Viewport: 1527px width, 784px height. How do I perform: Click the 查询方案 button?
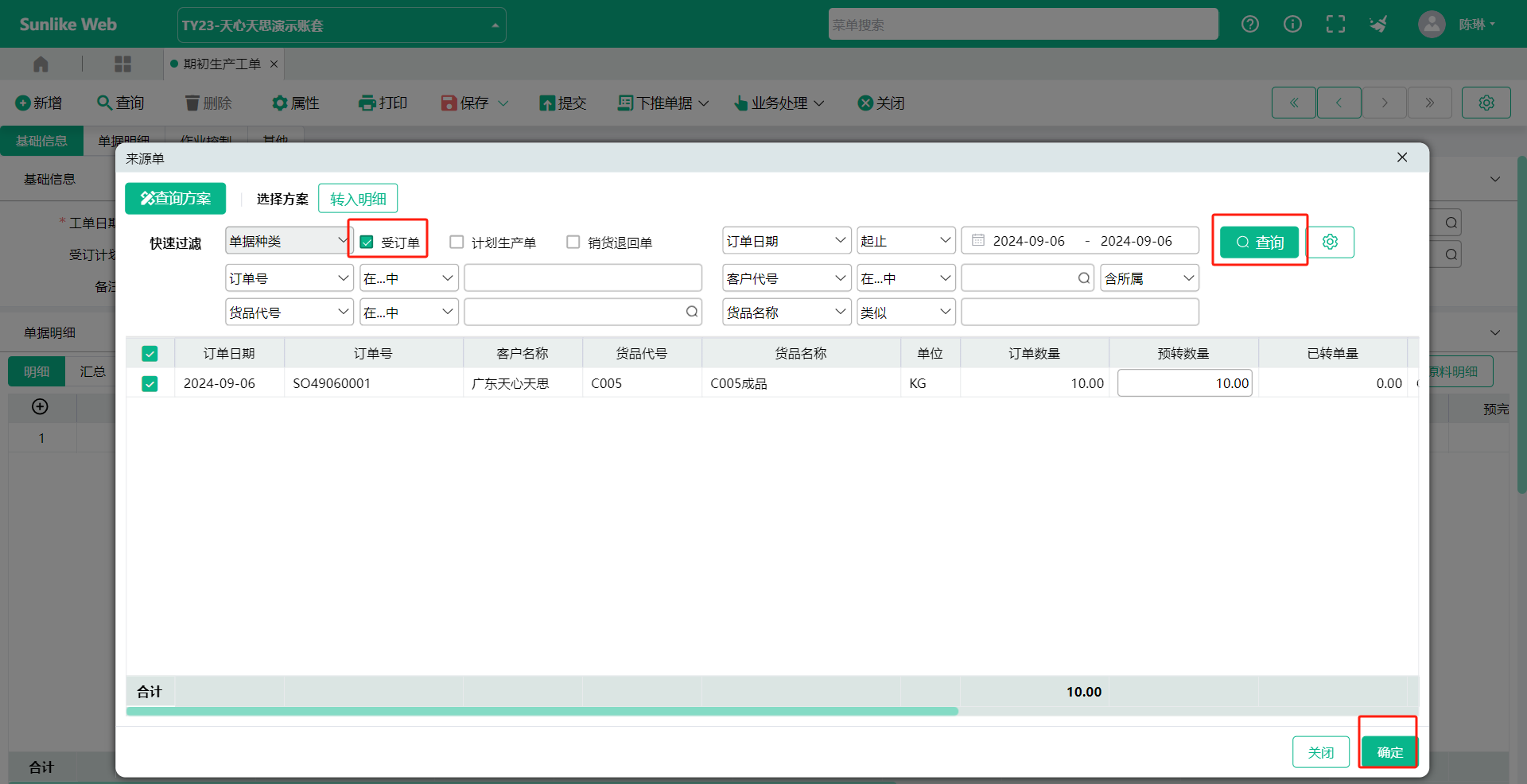pyautogui.click(x=175, y=199)
